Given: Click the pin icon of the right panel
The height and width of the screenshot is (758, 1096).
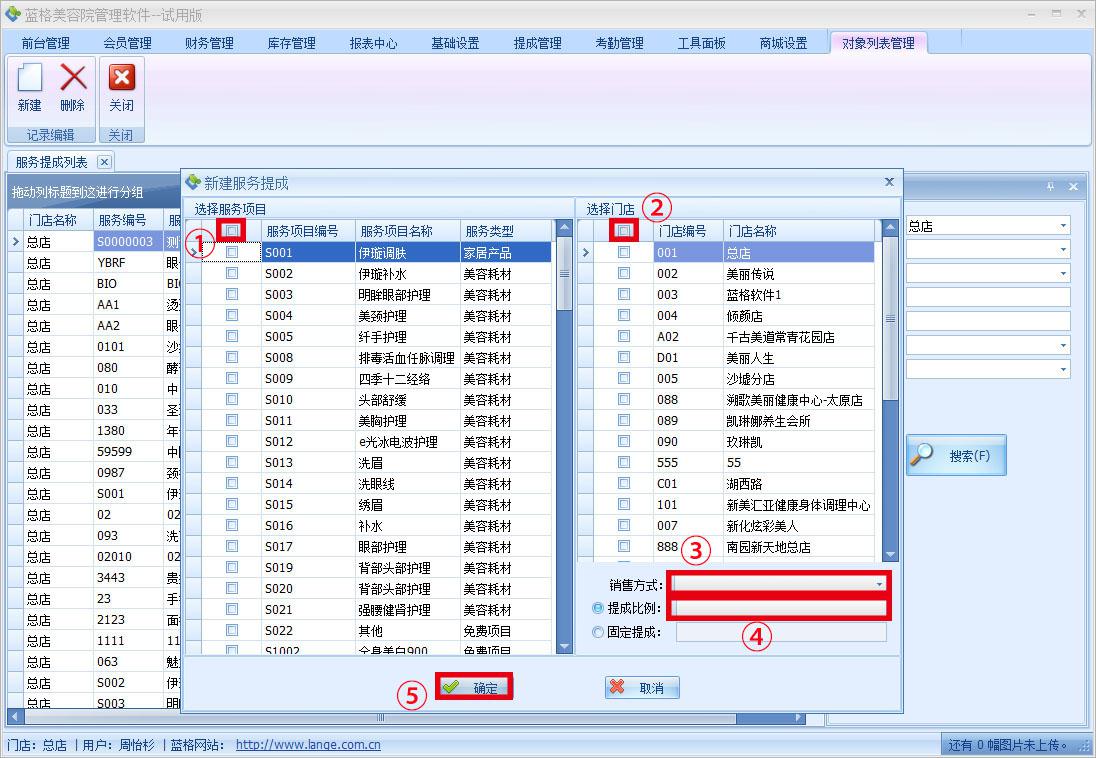Looking at the screenshot, I should (x=1050, y=186).
